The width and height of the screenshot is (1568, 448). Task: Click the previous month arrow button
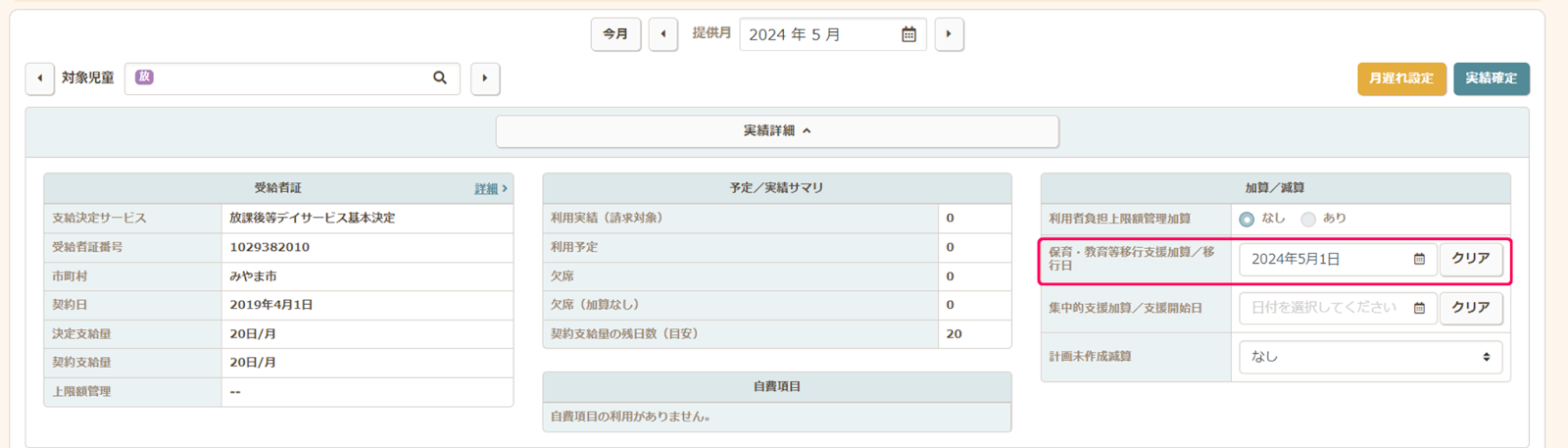[663, 34]
